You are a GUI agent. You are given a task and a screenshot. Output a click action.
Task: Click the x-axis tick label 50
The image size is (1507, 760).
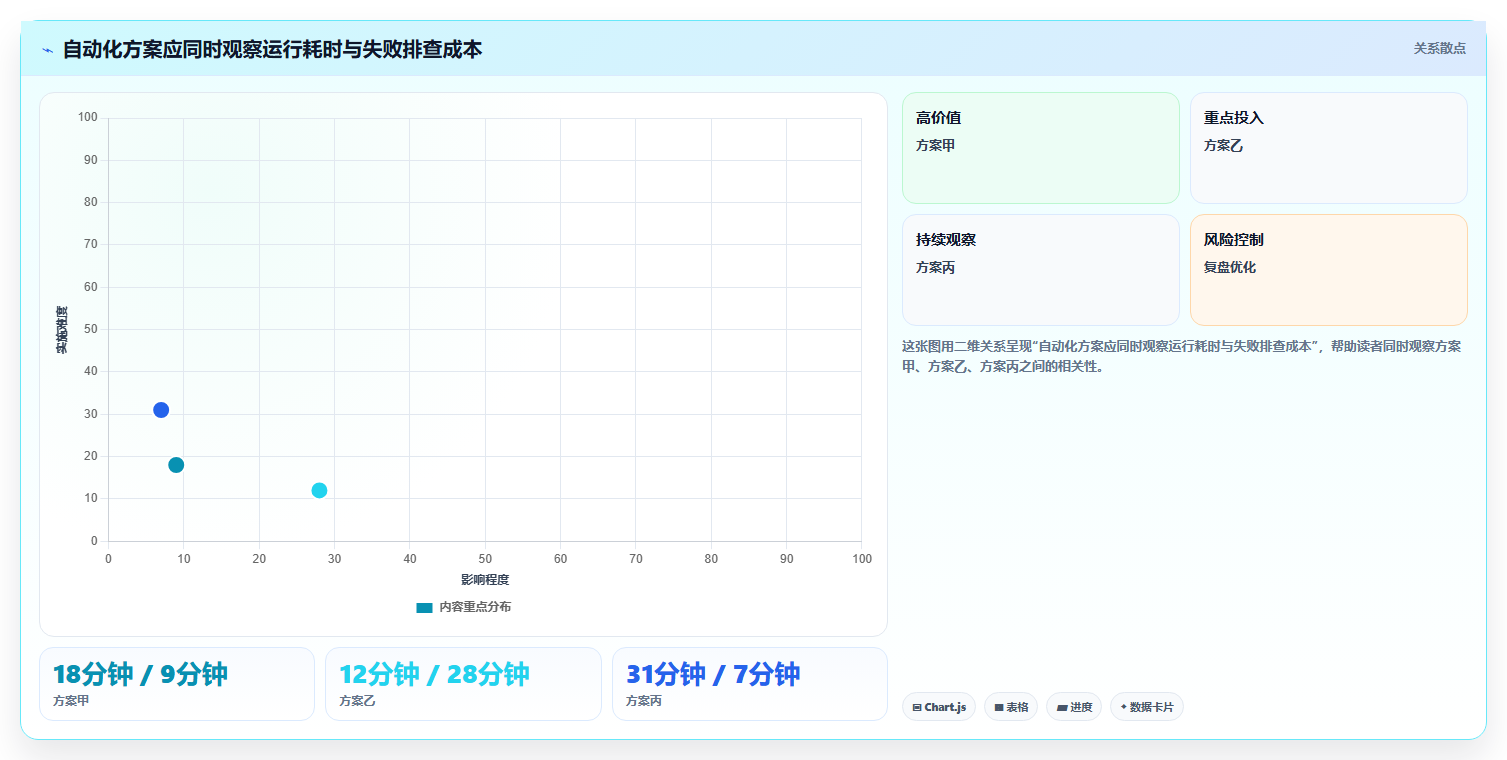485,559
